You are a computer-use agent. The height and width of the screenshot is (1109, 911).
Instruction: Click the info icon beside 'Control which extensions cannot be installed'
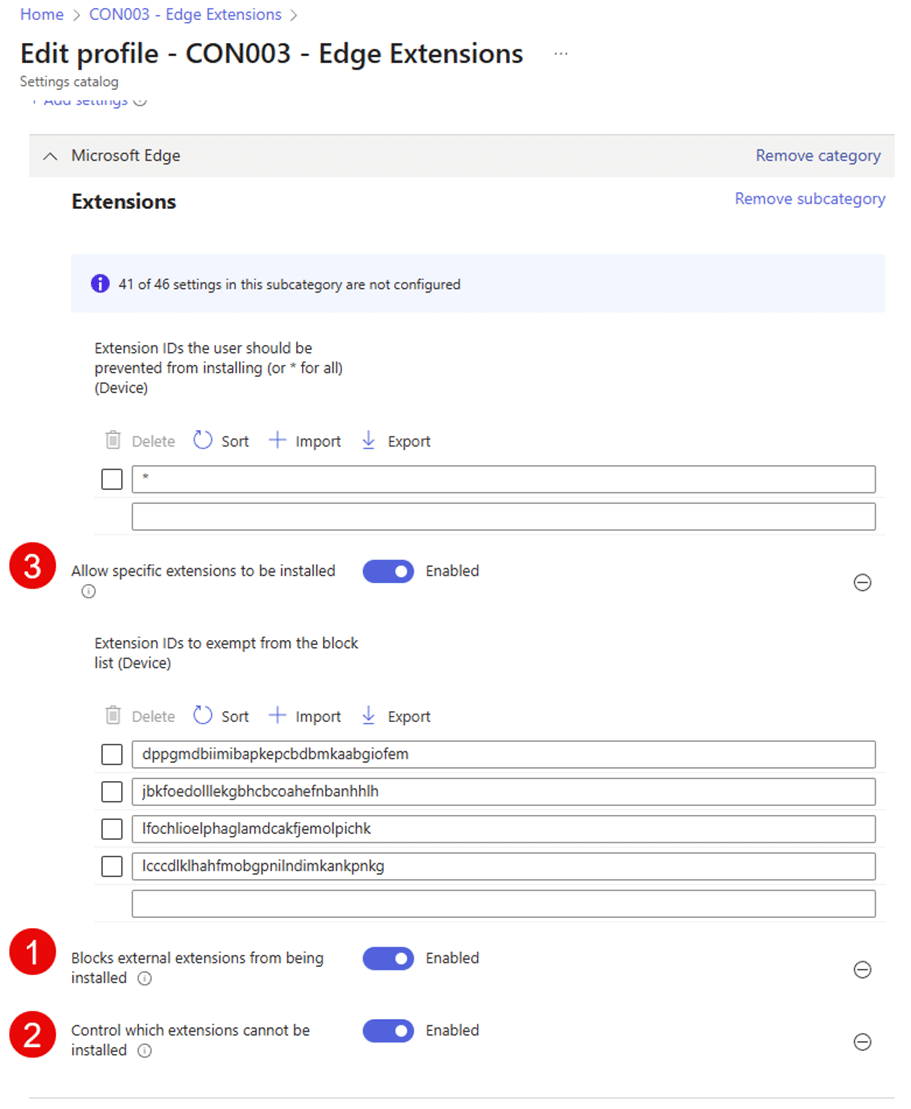pos(144,1051)
